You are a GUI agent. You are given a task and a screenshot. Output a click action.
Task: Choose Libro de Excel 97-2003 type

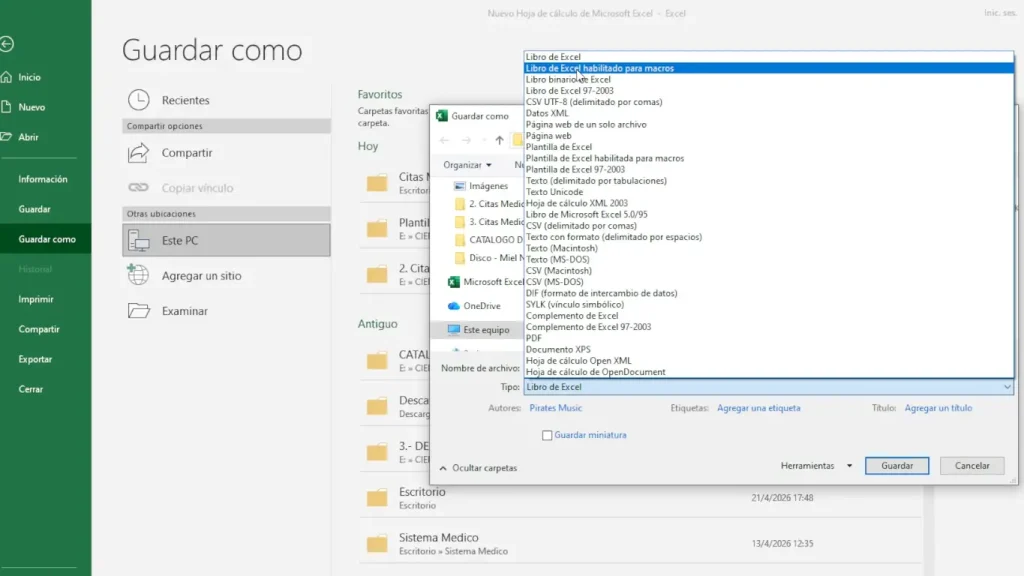[x=769, y=91]
